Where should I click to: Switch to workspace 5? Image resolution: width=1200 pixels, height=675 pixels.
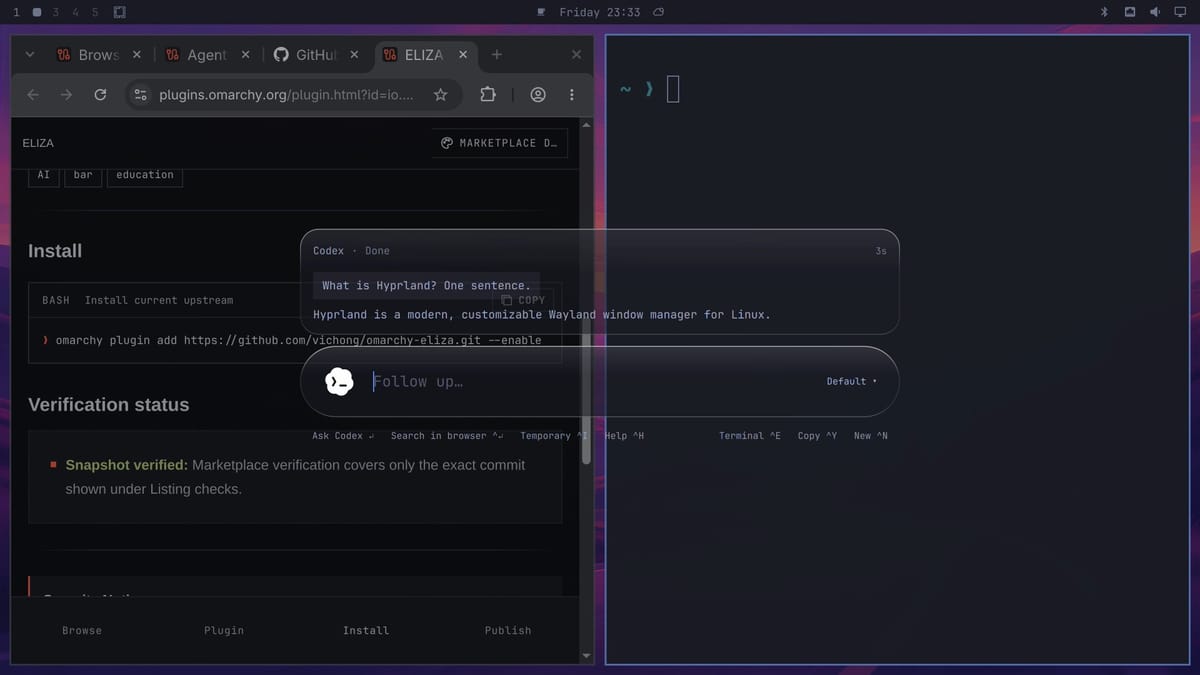pos(95,12)
